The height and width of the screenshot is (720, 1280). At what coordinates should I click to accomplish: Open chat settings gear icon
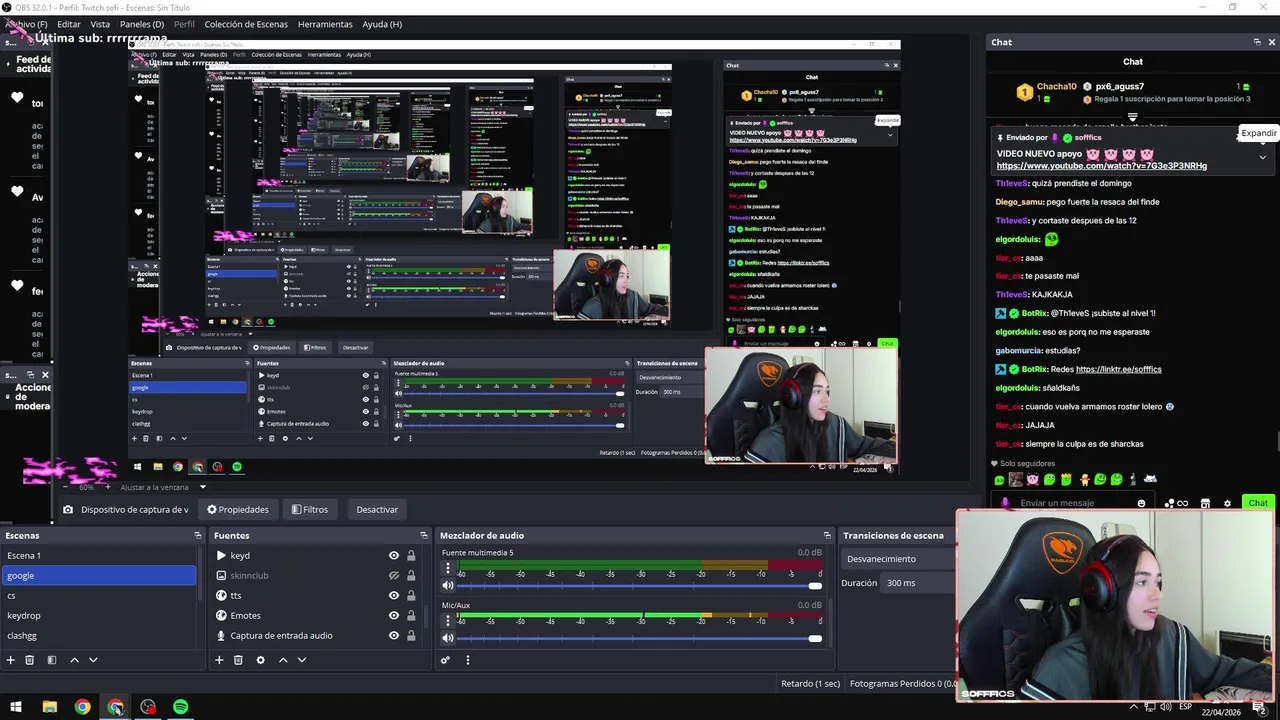coord(1227,503)
